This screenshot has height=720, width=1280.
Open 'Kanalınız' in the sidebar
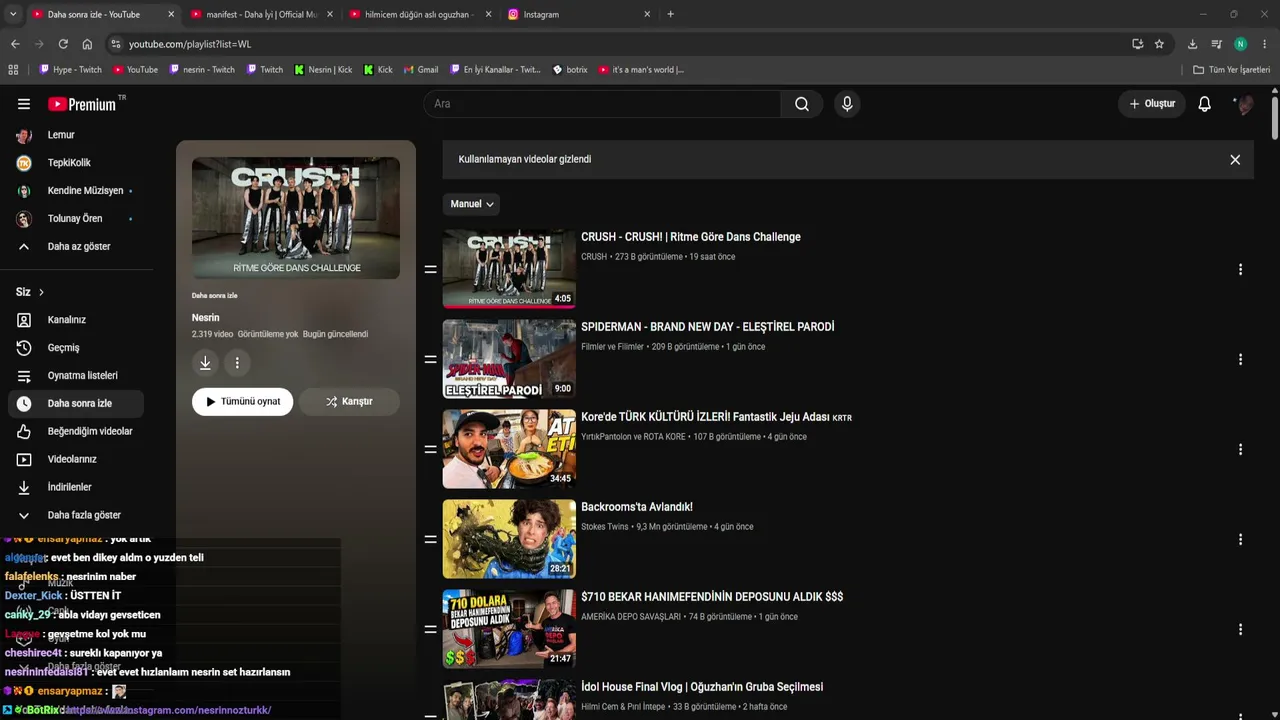76,320
